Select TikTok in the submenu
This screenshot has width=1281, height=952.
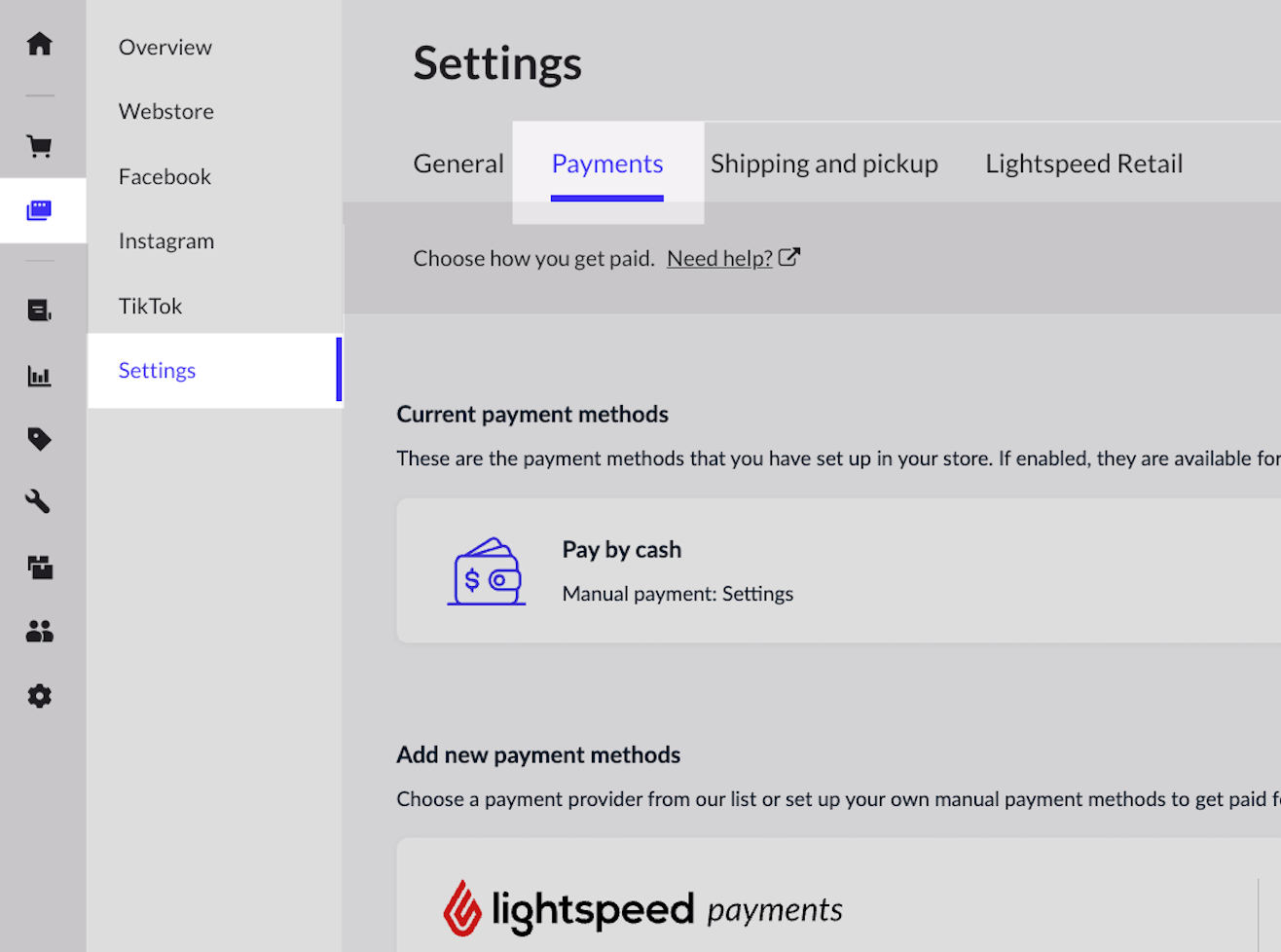tap(151, 306)
